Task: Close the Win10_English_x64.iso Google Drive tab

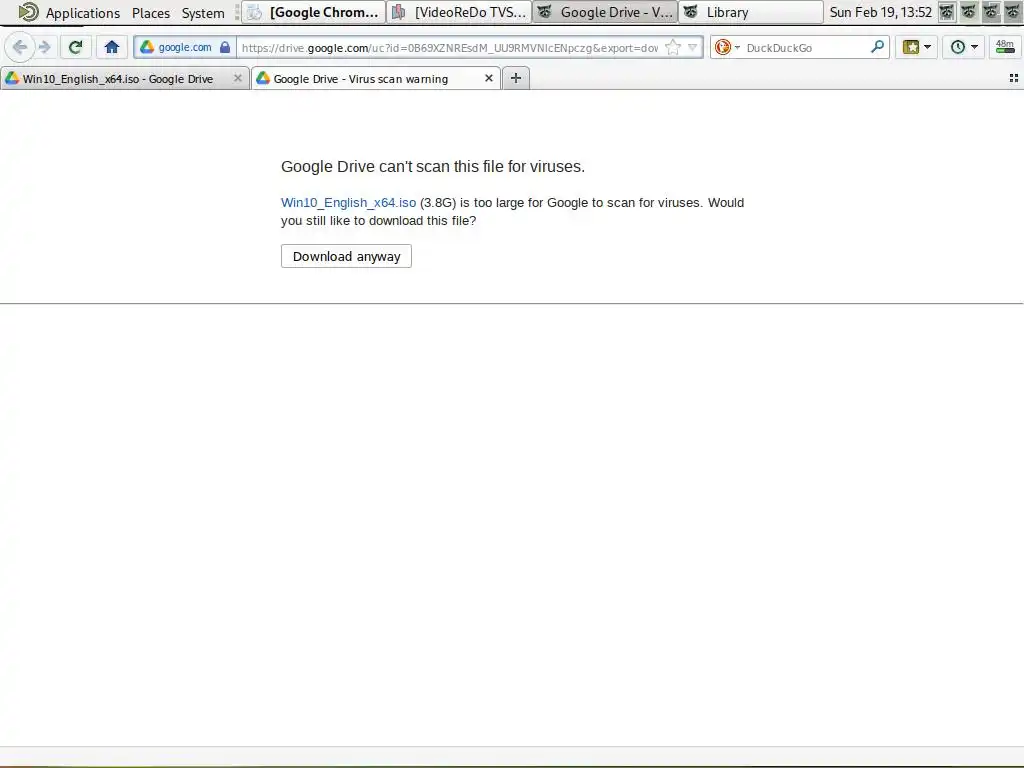Action: point(238,78)
